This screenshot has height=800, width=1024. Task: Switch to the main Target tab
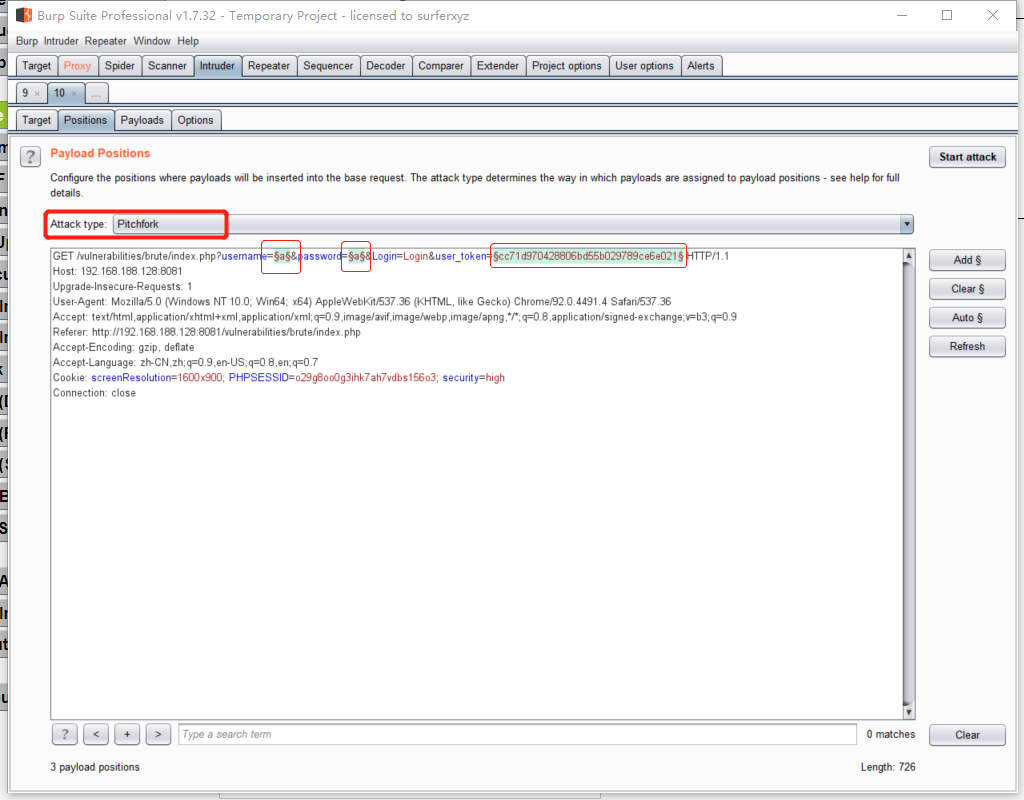tap(36, 66)
